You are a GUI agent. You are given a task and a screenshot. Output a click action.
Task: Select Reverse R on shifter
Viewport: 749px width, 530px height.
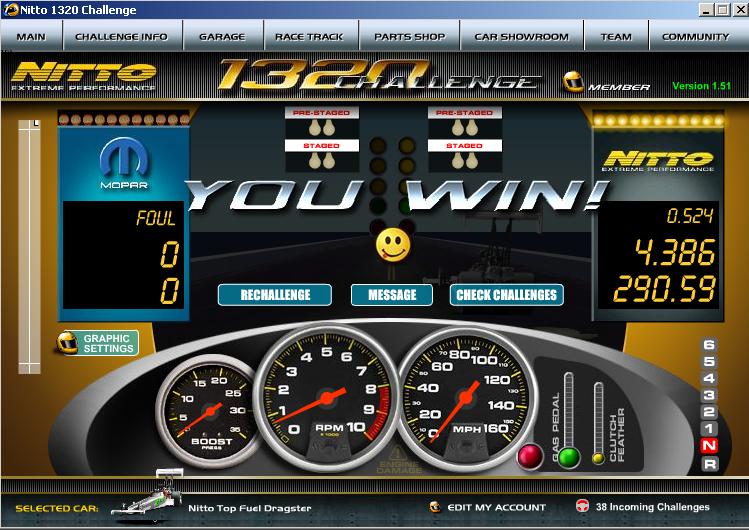(x=710, y=463)
